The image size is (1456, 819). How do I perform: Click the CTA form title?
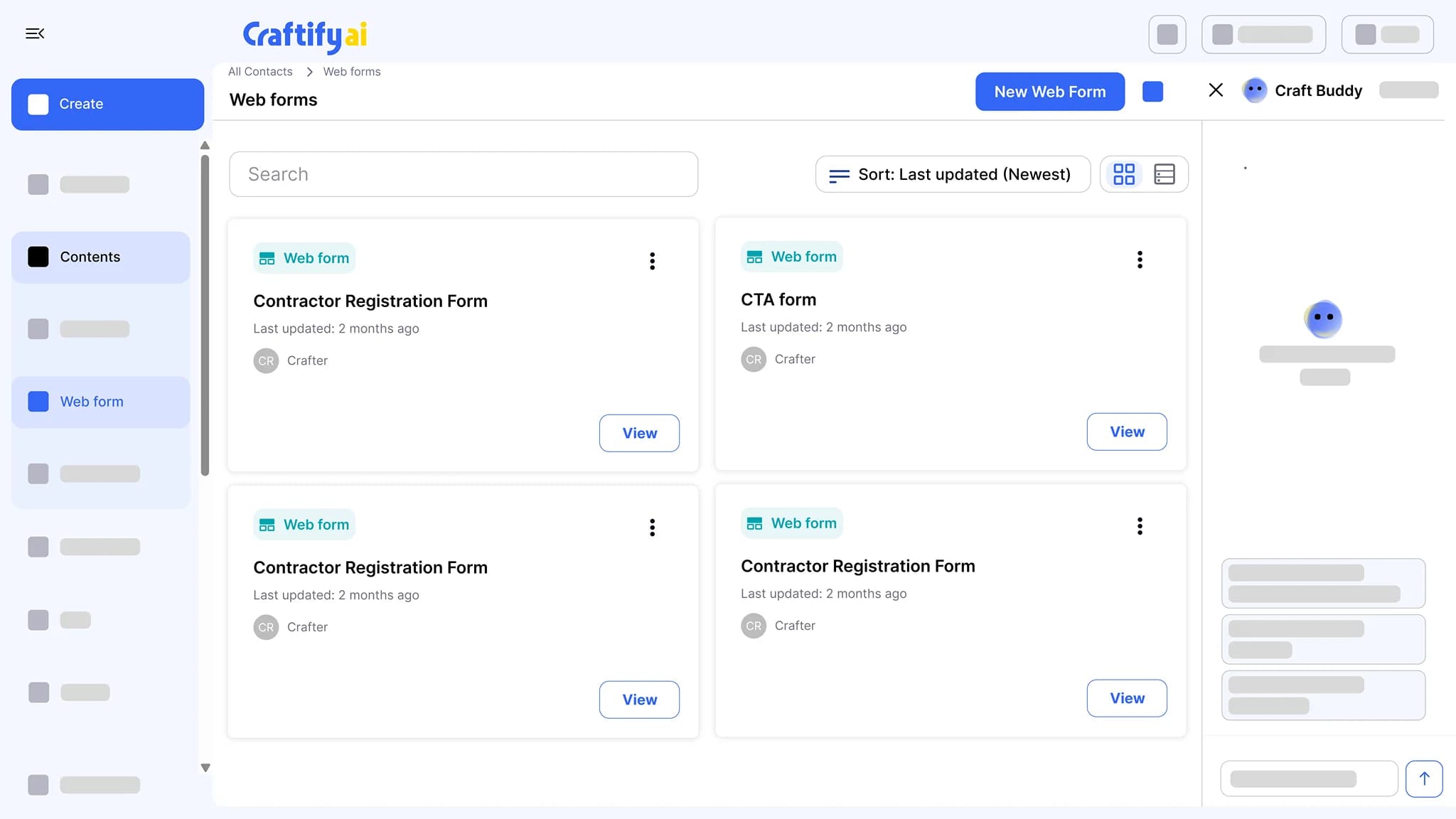pos(778,299)
